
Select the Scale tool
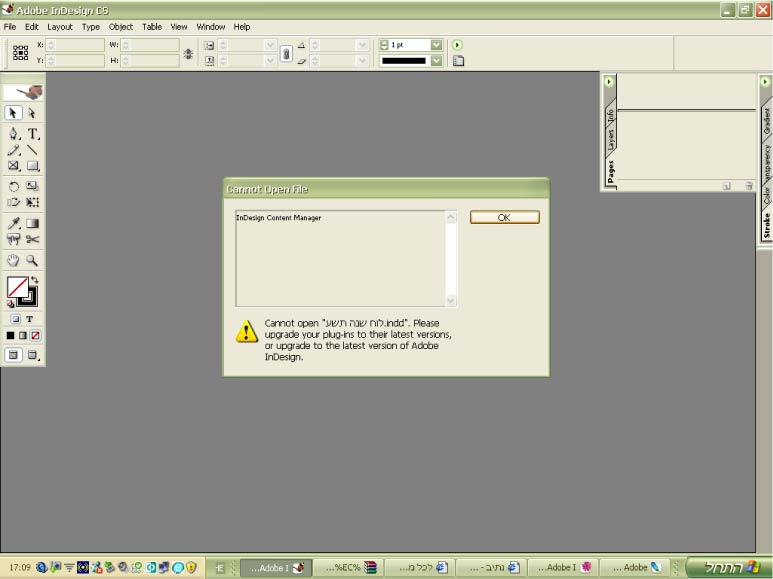[33, 186]
